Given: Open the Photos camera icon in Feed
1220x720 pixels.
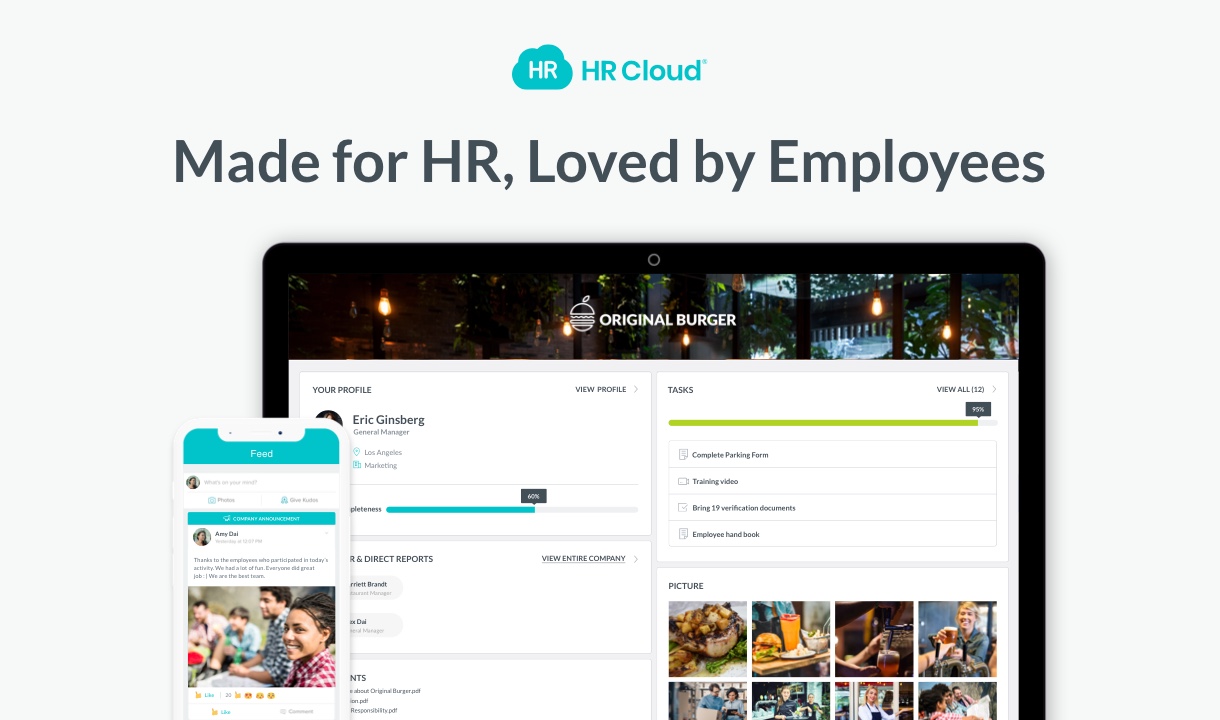Looking at the screenshot, I should [x=212, y=500].
